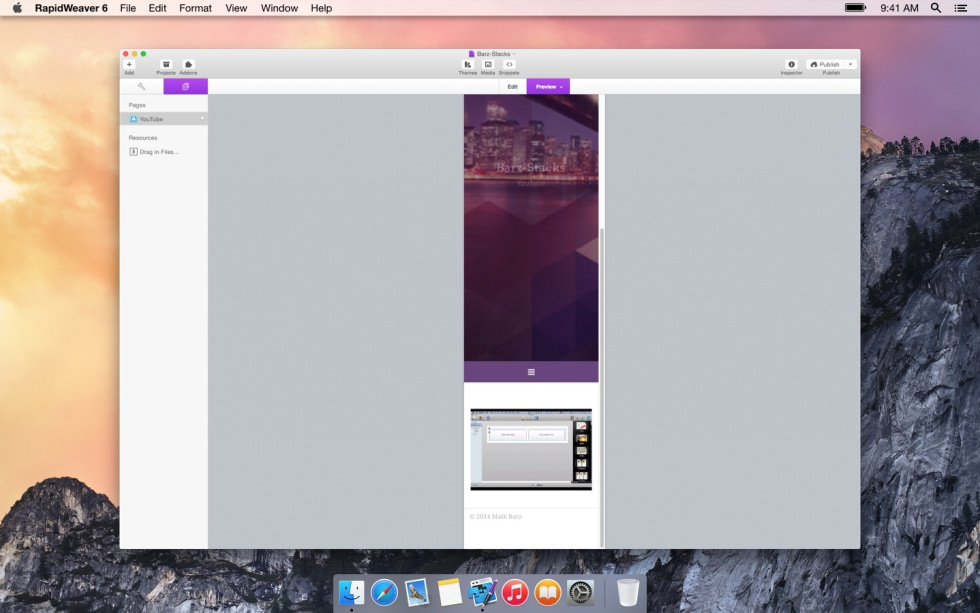The height and width of the screenshot is (613, 980).
Task: Click the Publish button
Action: click(825, 64)
